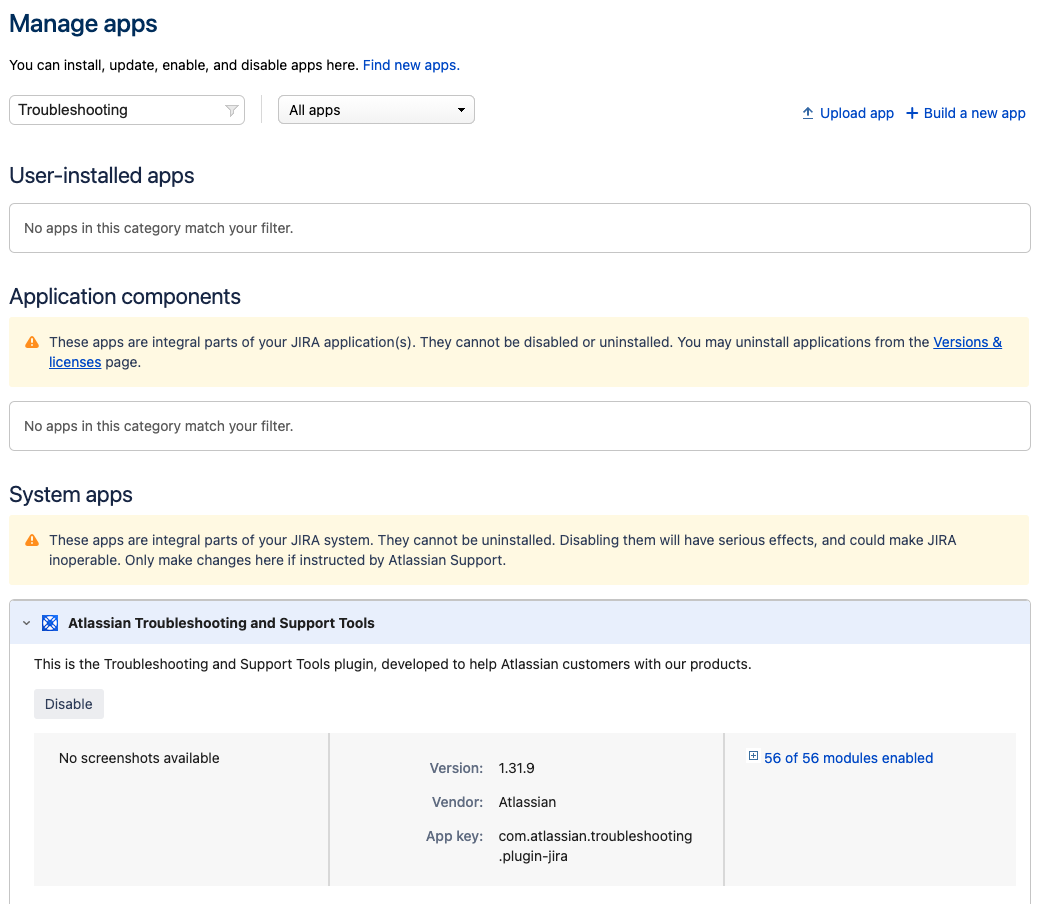Image resolution: width=1039 pixels, height=904 pixels.
Task: Click the filter funnel icon in search box
Action: pyautogui.click(x=231, y=110)
